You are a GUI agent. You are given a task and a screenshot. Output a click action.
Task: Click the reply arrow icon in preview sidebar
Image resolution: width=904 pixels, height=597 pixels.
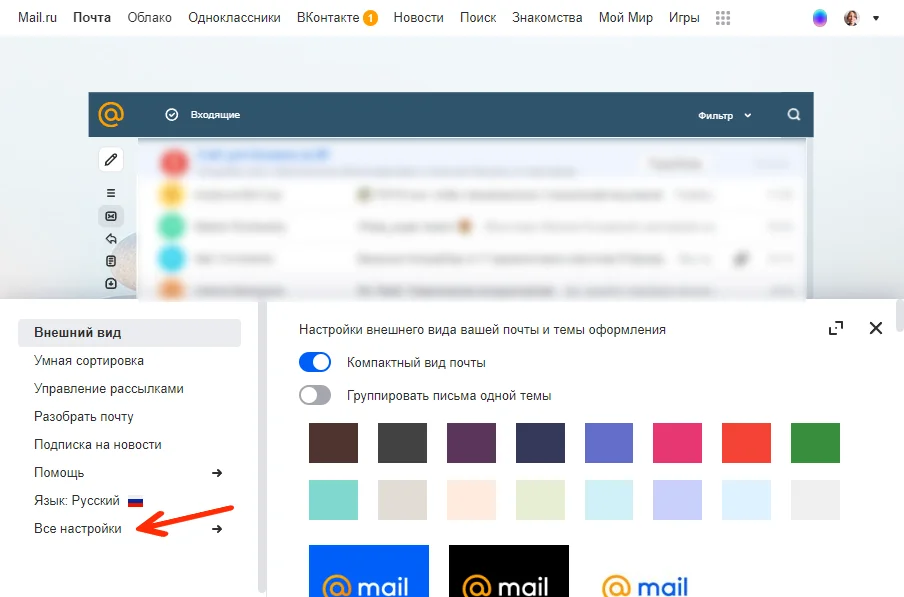click(x=111, y=239)
